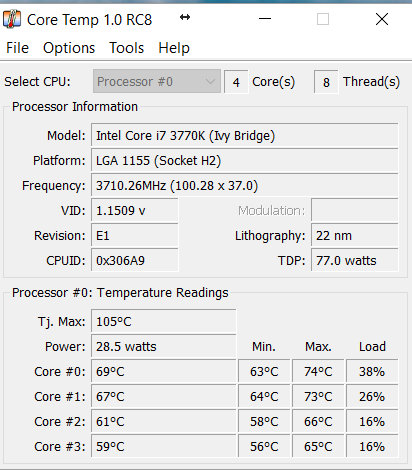Click the VID value 1.1509 v
Viewport: 412px width, 470px height.
click(x=135, y=211)
